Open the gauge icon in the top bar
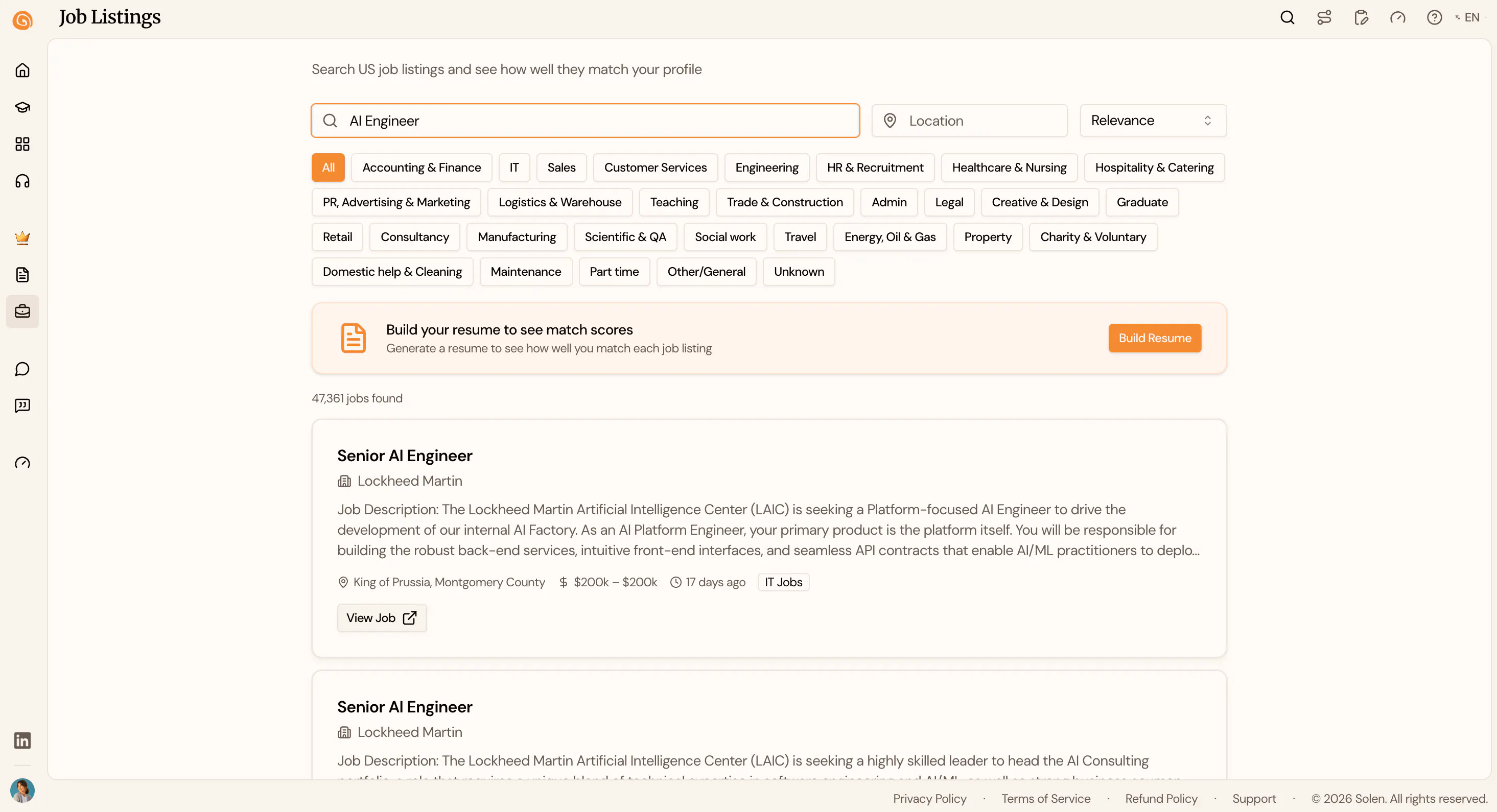Screen dimensions: 1497x812 [x=1398, y=17]
